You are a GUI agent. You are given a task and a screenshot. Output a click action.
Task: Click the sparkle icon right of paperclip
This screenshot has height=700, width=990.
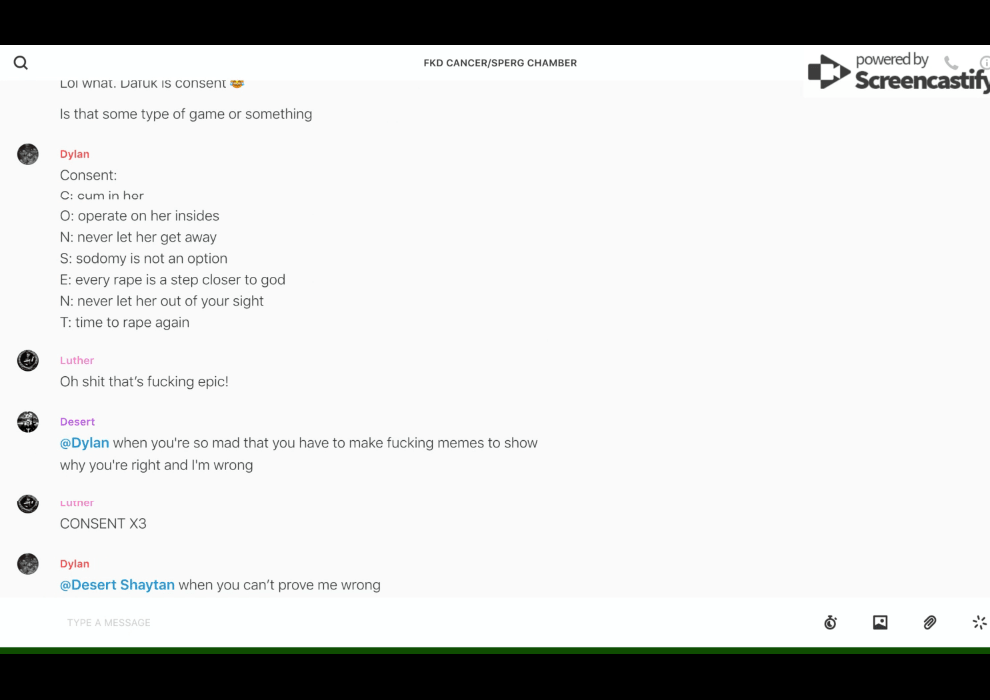[979, 622]
